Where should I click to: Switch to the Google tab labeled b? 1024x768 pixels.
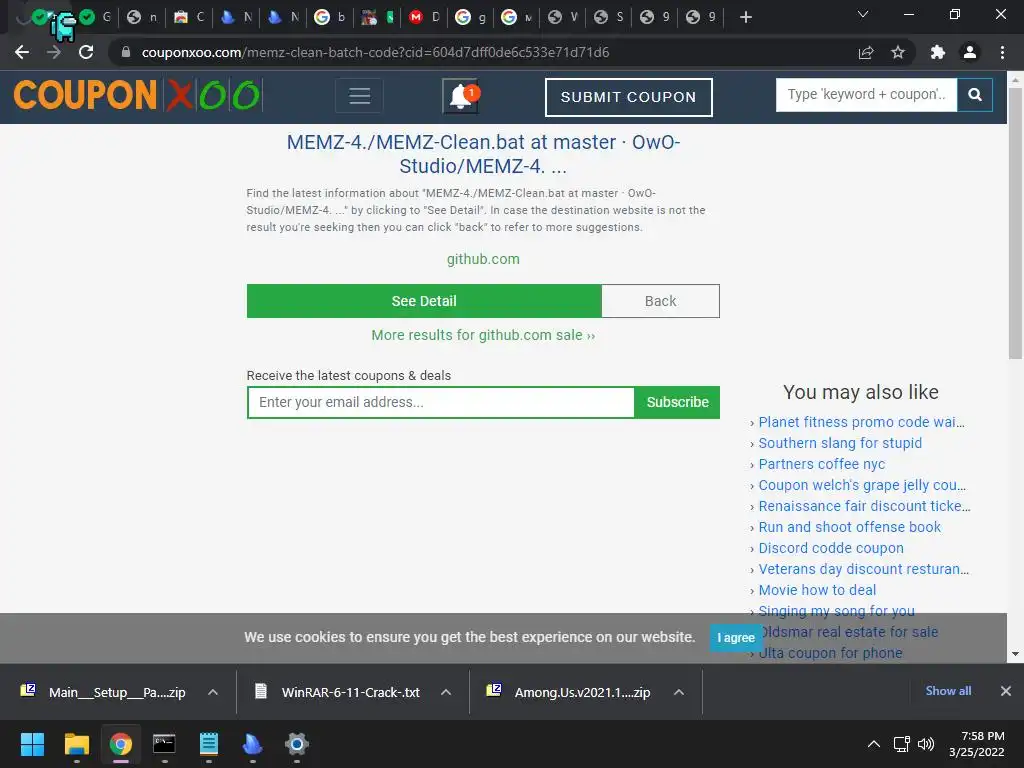[x=330, y=17]
